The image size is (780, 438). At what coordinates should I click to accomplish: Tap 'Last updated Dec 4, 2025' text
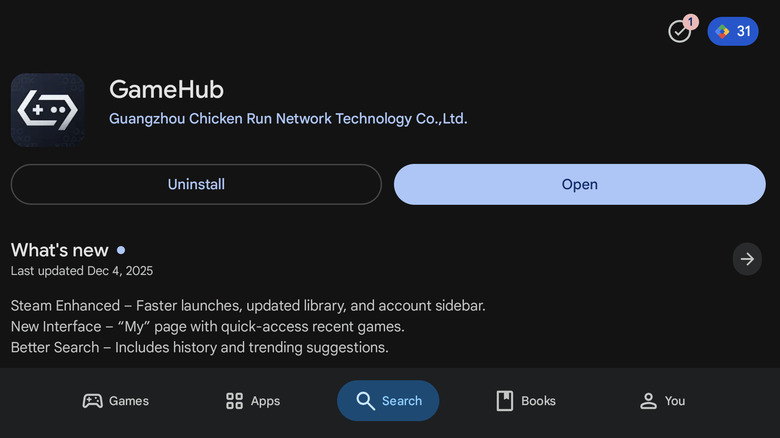pos(82,271)
